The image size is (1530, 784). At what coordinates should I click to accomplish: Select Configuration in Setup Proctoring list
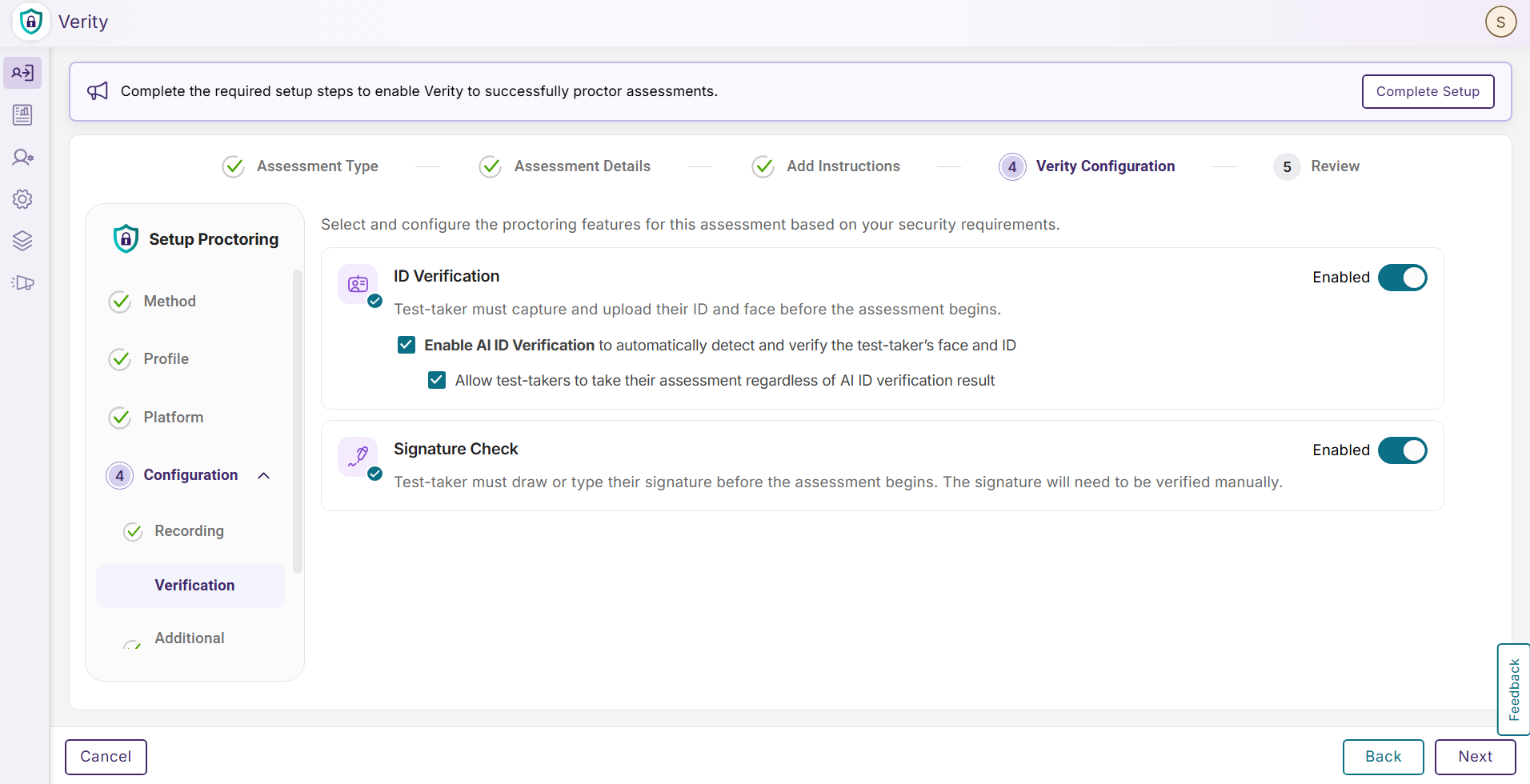pyautogui.click(x=190, y=475)
